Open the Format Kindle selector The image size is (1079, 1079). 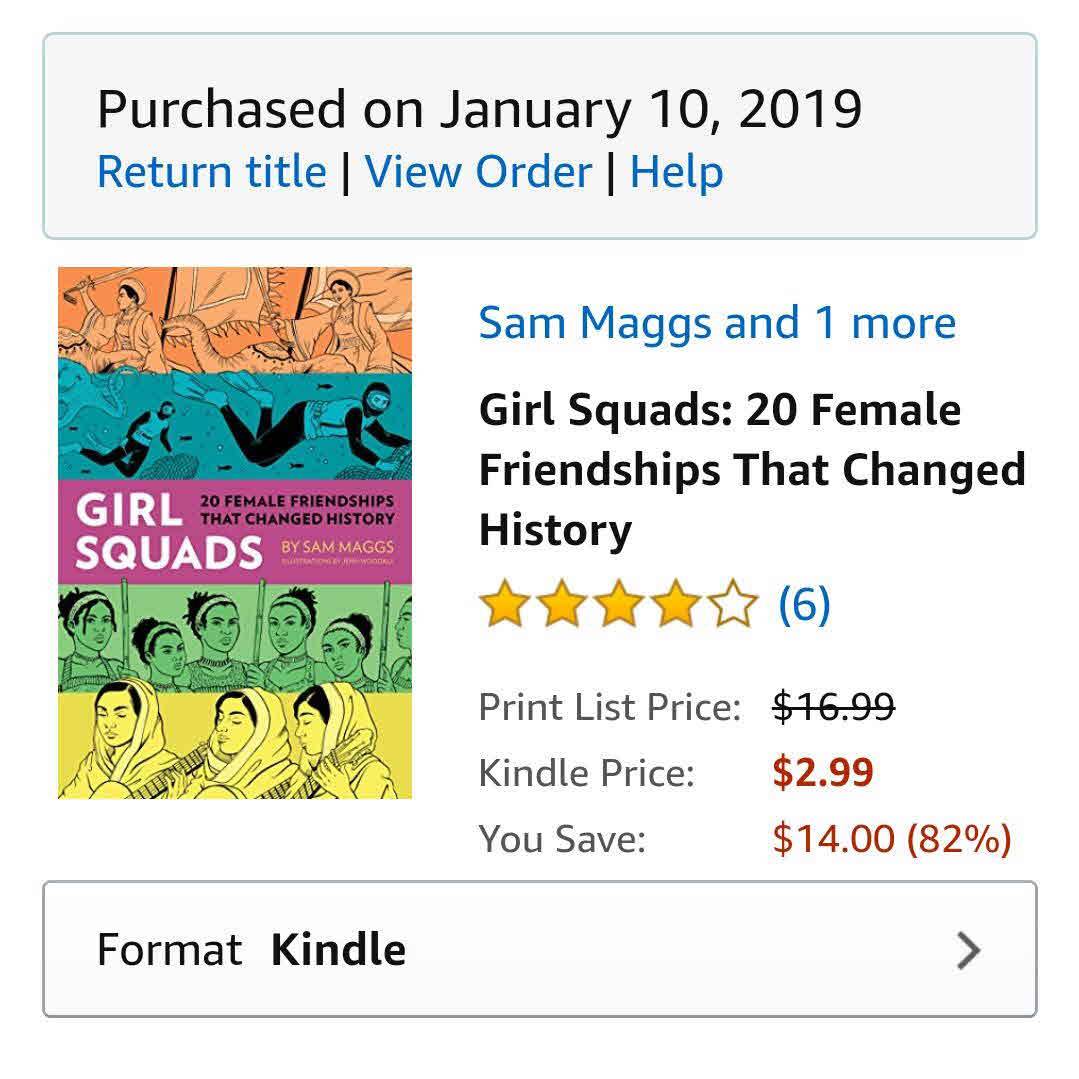click(x=538, y=950)
